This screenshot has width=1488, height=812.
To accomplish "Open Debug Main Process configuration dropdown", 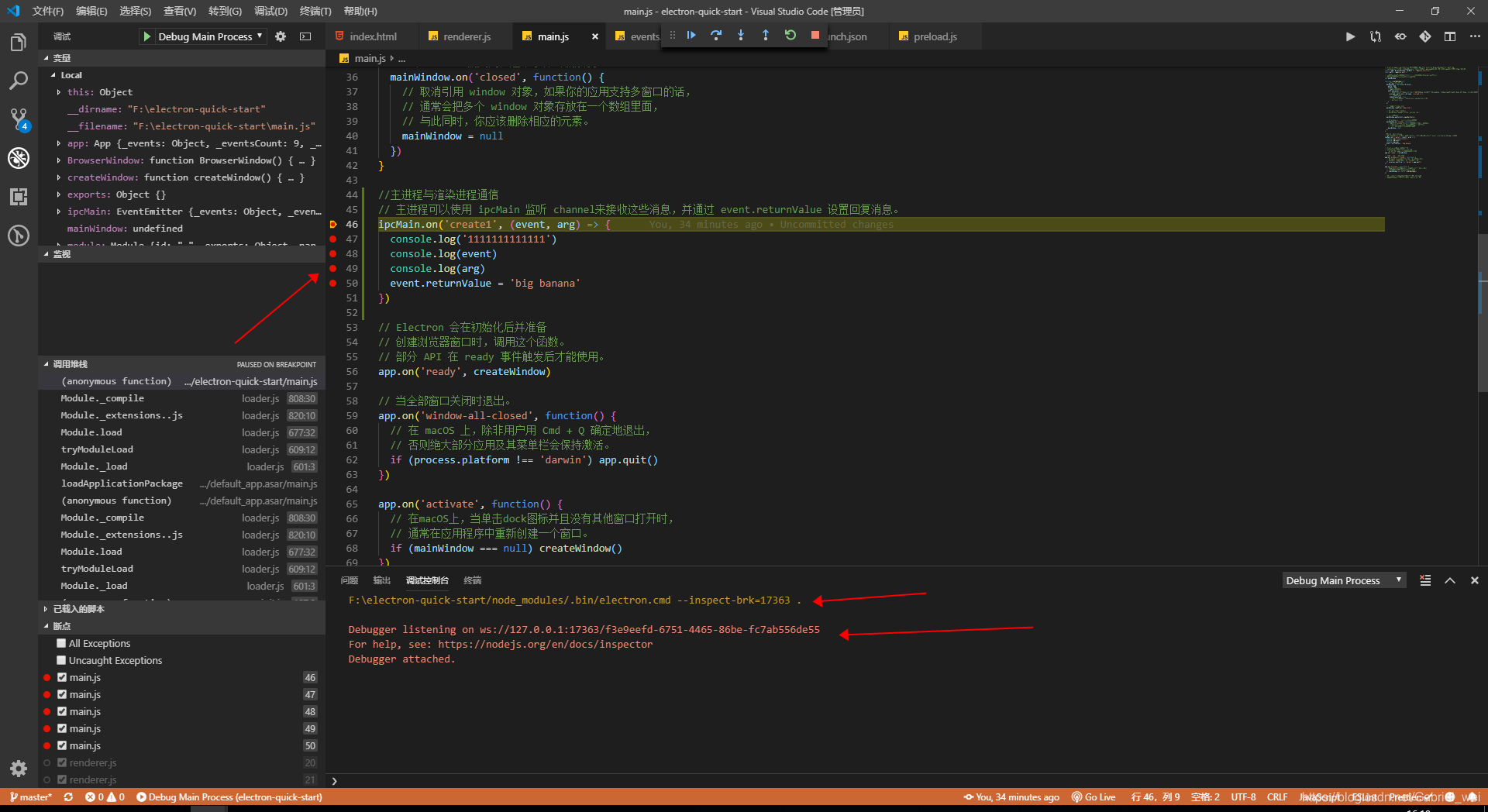I will coord(210,36).
